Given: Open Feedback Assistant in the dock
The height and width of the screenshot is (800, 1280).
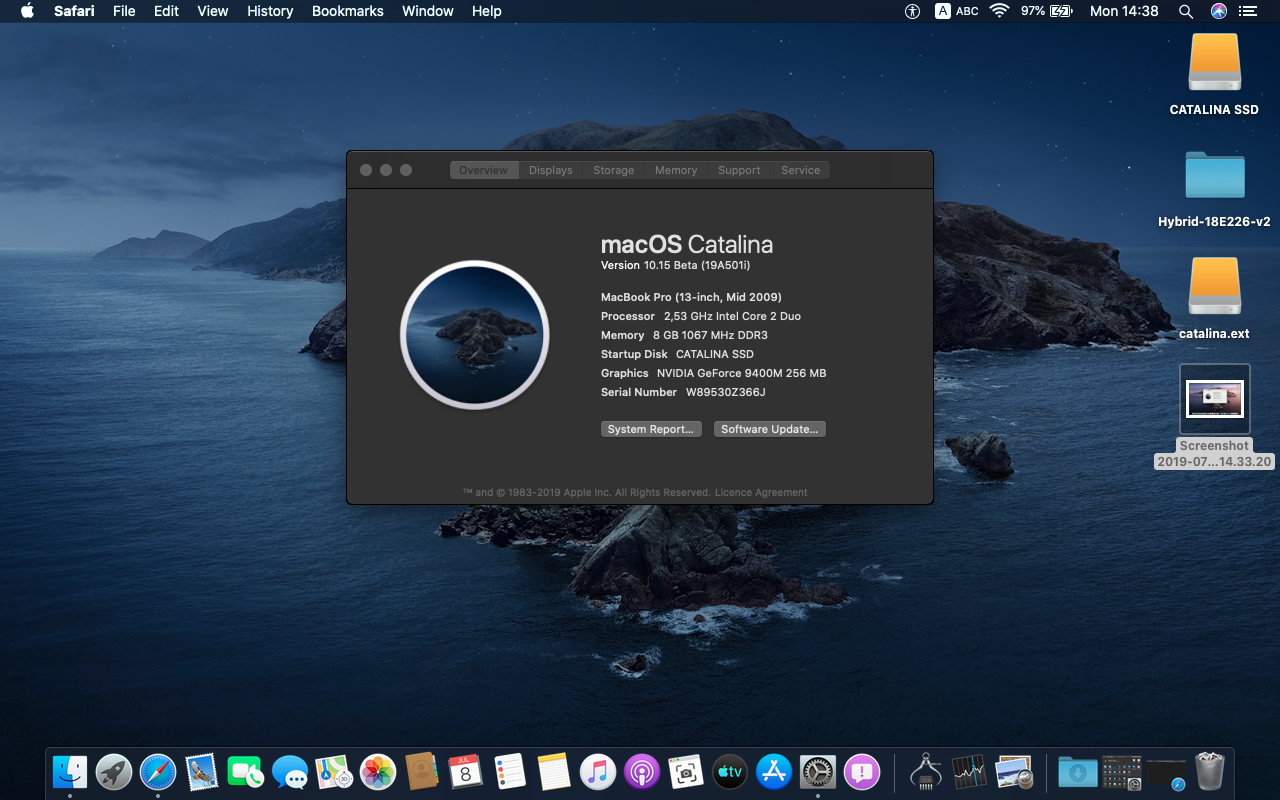Looking at the screenshot, I should (x=861, y=771).
